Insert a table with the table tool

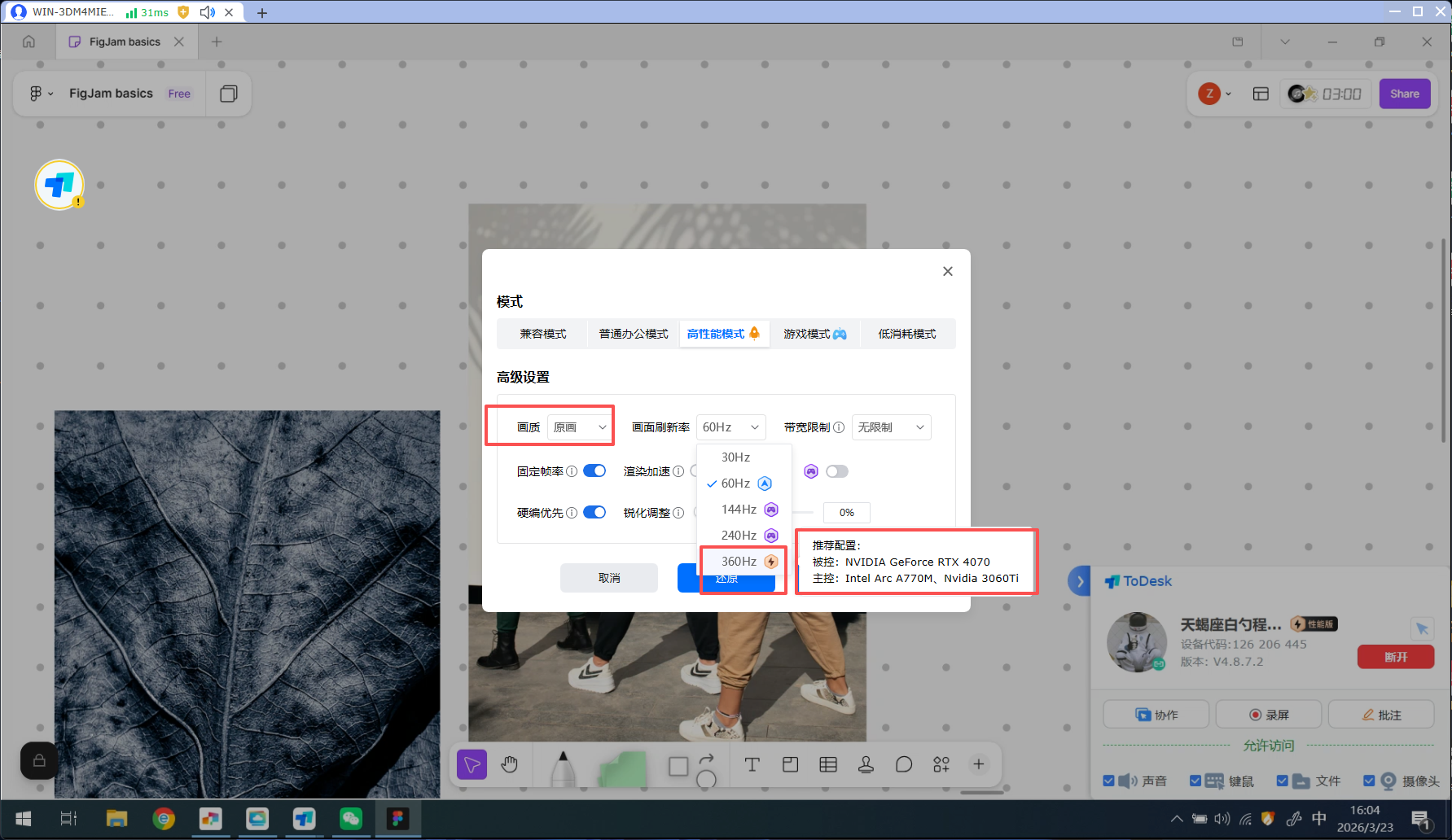[x=828, y=764]
